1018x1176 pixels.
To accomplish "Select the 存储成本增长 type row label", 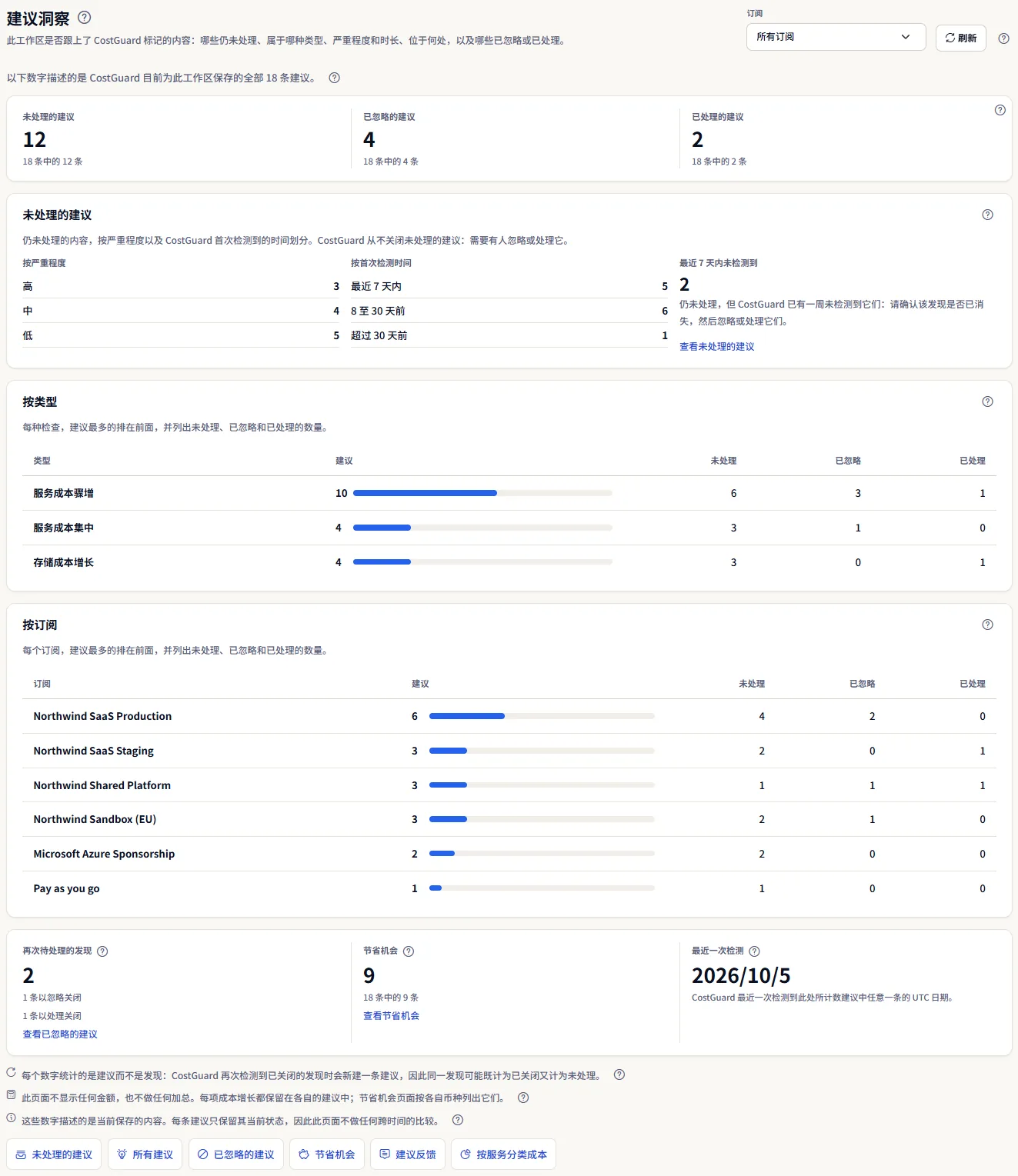I will (63, 562).
